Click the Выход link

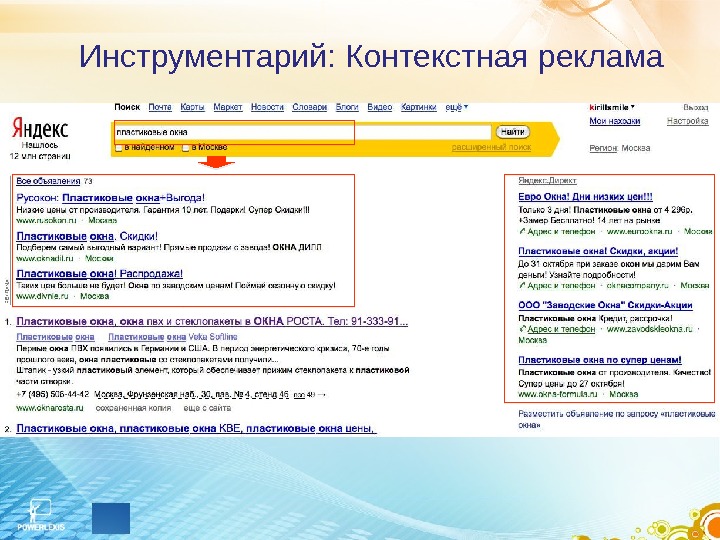tap(696, 107)
